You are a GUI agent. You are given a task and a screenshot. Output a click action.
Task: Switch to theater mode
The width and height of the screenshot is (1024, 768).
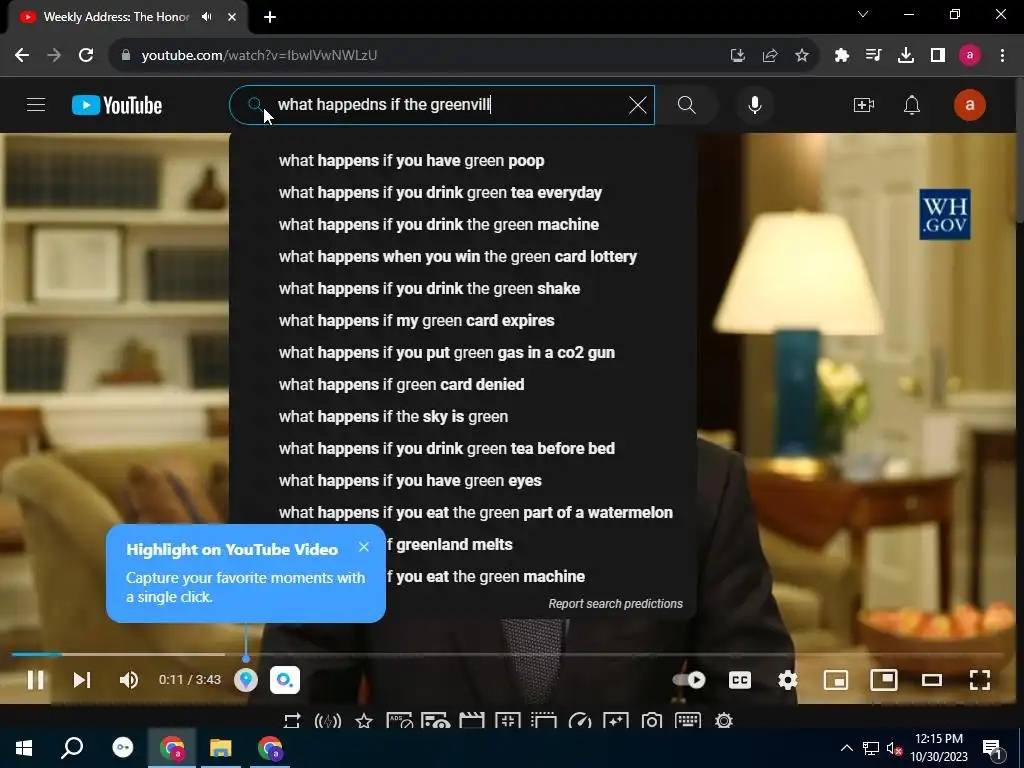coord(932,680)
